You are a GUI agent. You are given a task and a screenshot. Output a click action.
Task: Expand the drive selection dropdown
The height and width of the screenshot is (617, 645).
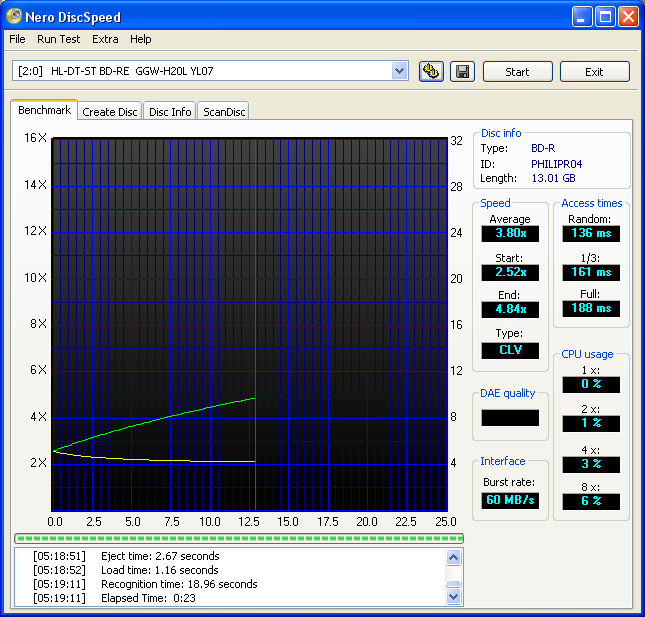coord(399,71)
